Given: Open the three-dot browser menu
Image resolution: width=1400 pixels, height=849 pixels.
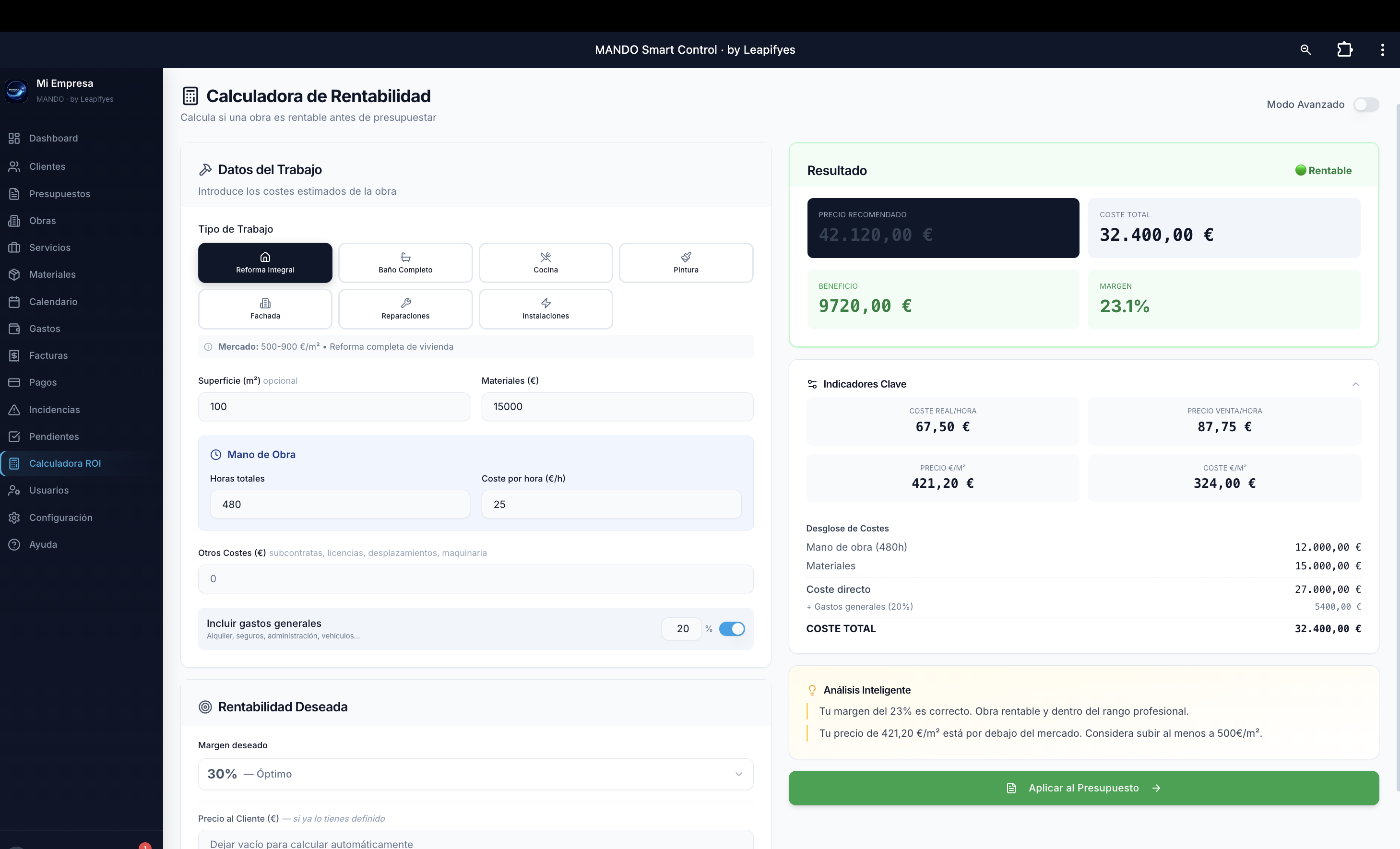Looking at the screenshot, I should 1382,50.
